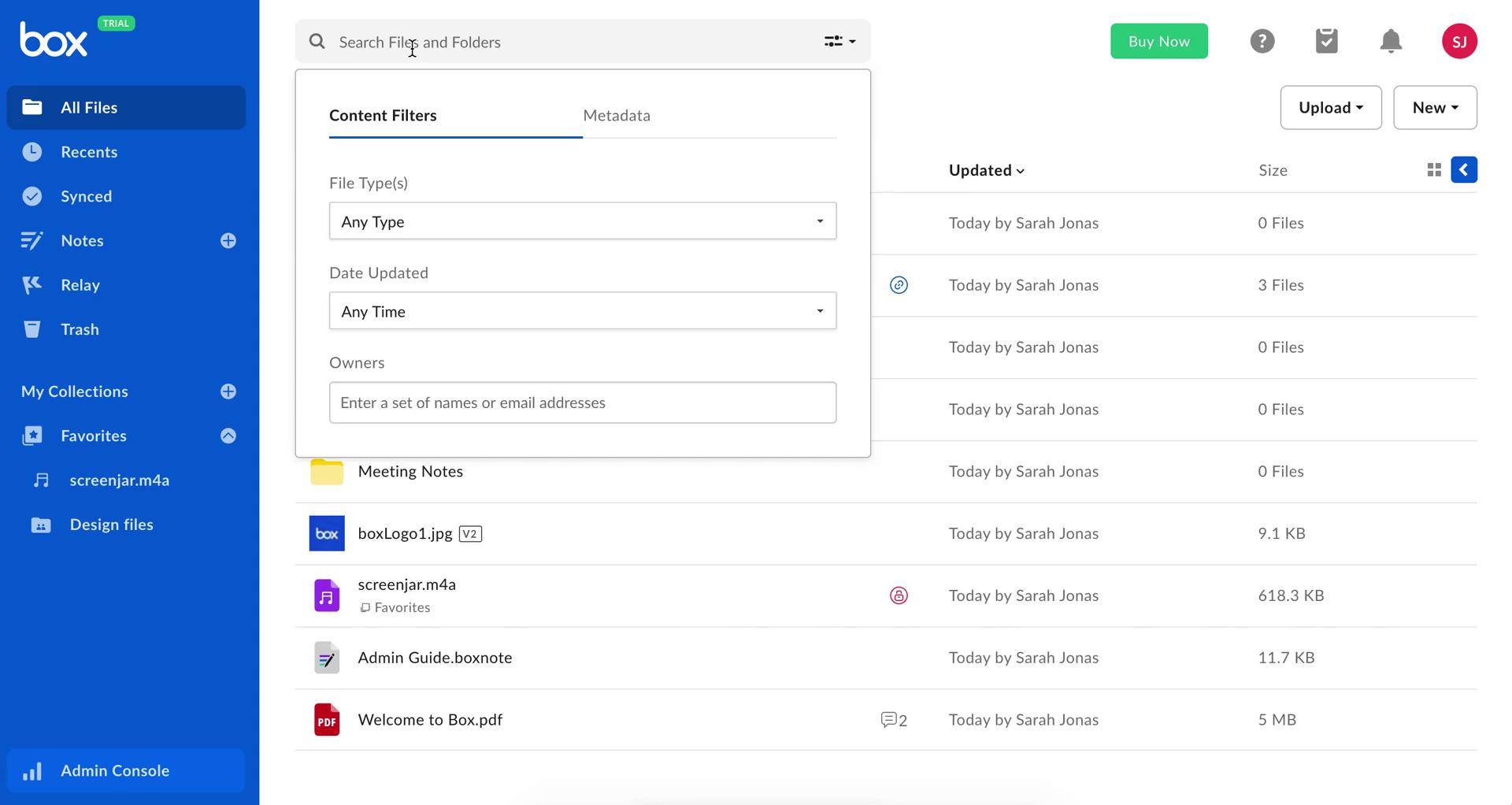Add a new note with plus icon
Viewport: 1512px width, 805px height.
point(228,241)
